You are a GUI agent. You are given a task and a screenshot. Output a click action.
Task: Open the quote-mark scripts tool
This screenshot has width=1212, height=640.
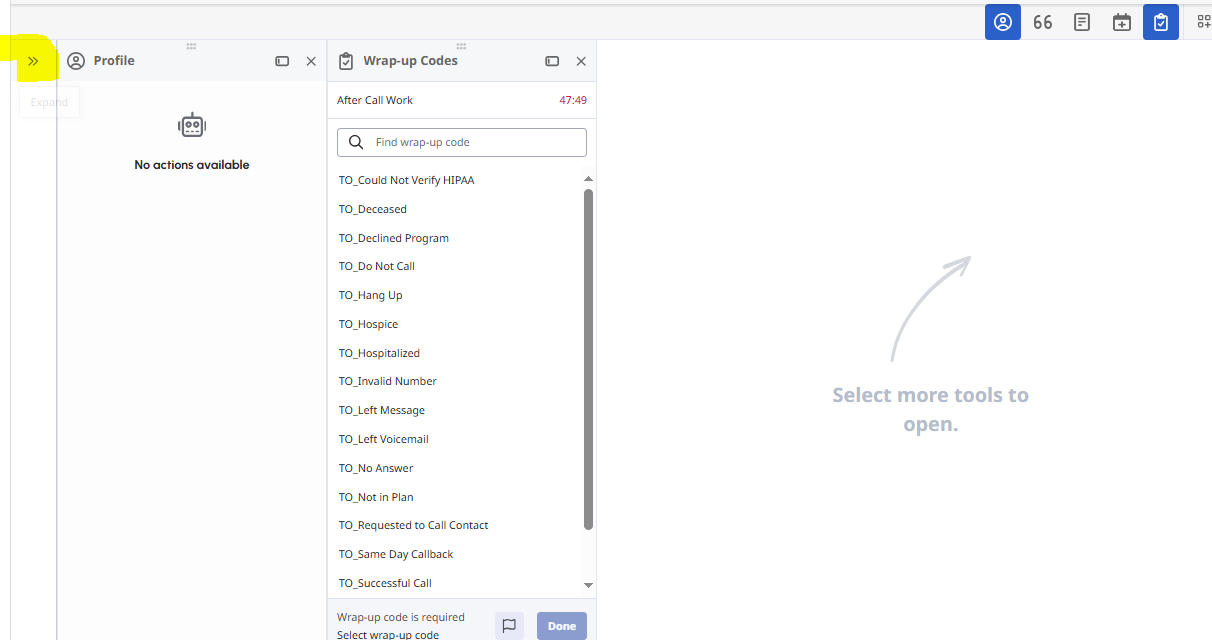(1043, 22)
